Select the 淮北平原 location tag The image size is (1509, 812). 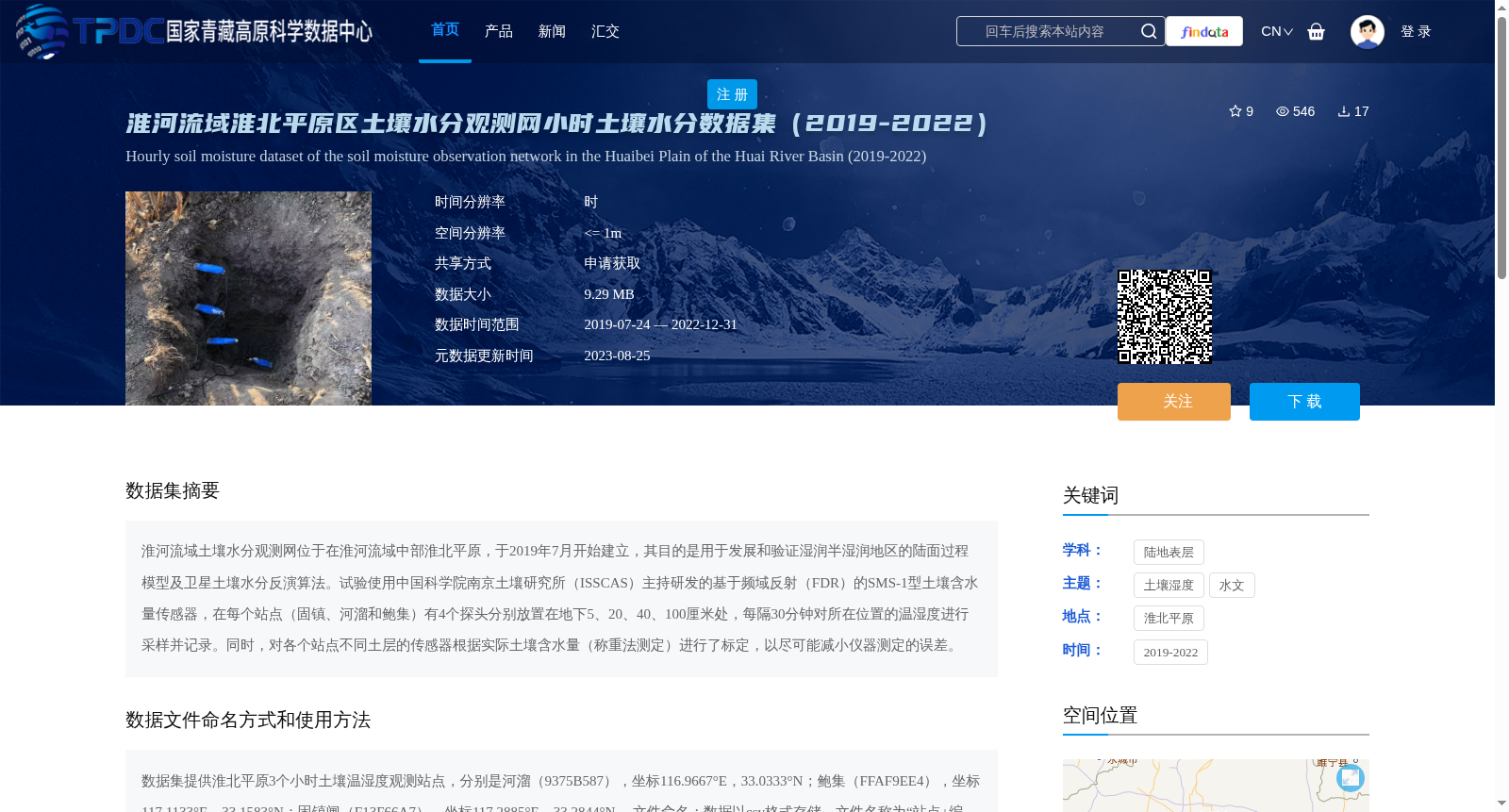(x=1169, y=619)
